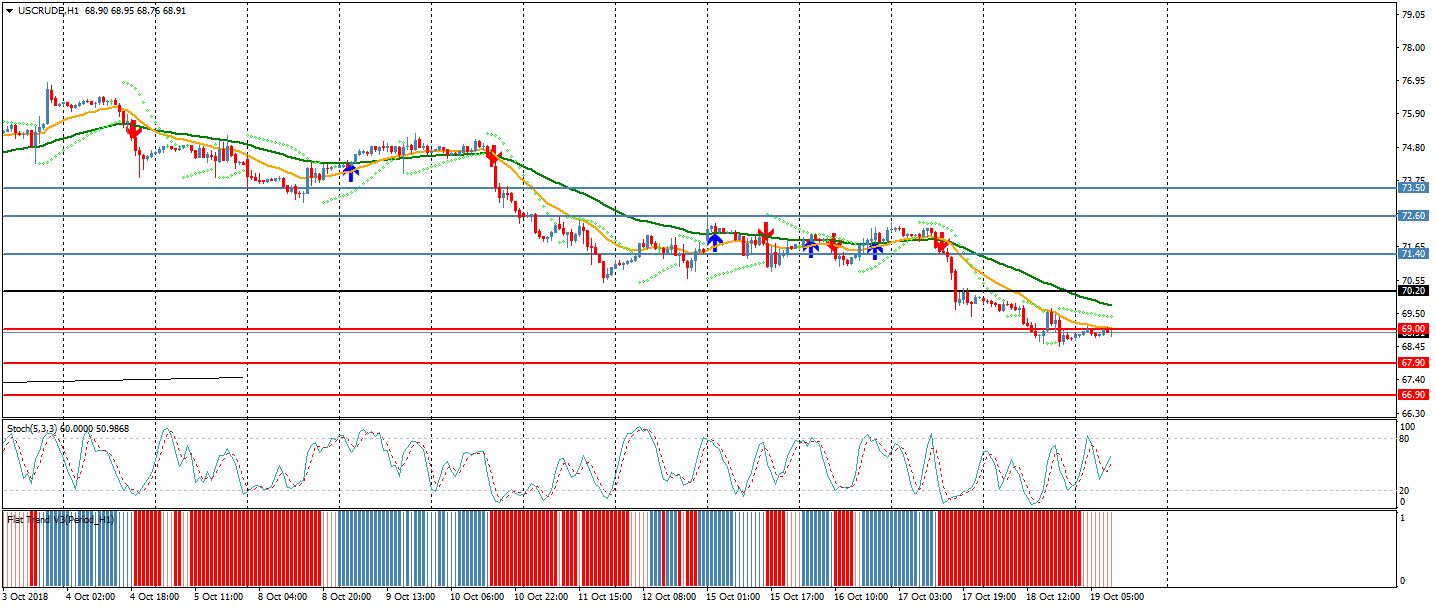This screenshot has height=608, width=1436.
Task: Click the black 70.20 price level label
Action: (1412, 291)
